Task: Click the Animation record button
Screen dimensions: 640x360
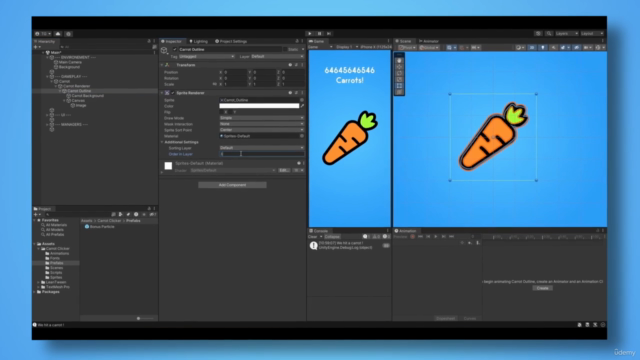Action: click(x=413, y=237)
